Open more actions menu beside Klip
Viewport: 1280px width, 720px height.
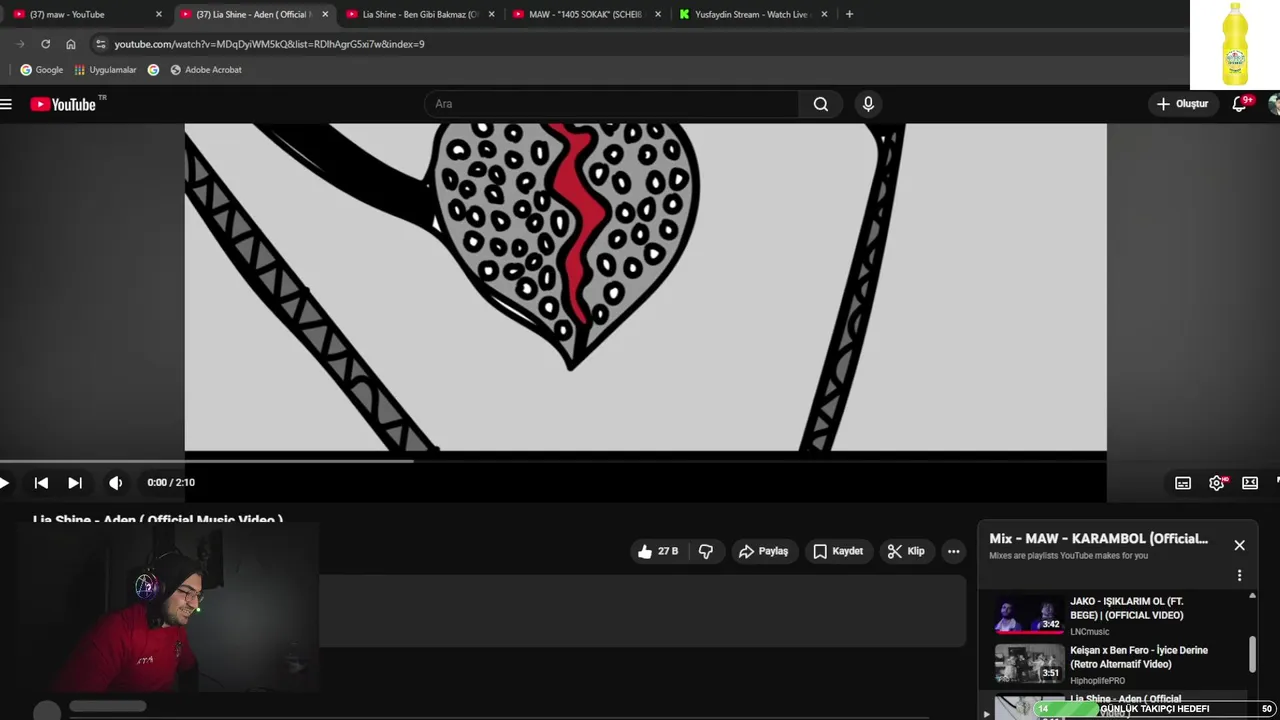[x=954, y=551]
